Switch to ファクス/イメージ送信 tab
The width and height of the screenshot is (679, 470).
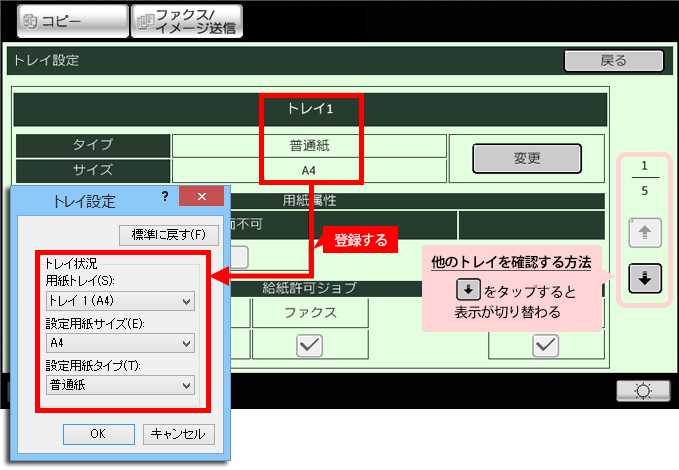tap(187, 21)
